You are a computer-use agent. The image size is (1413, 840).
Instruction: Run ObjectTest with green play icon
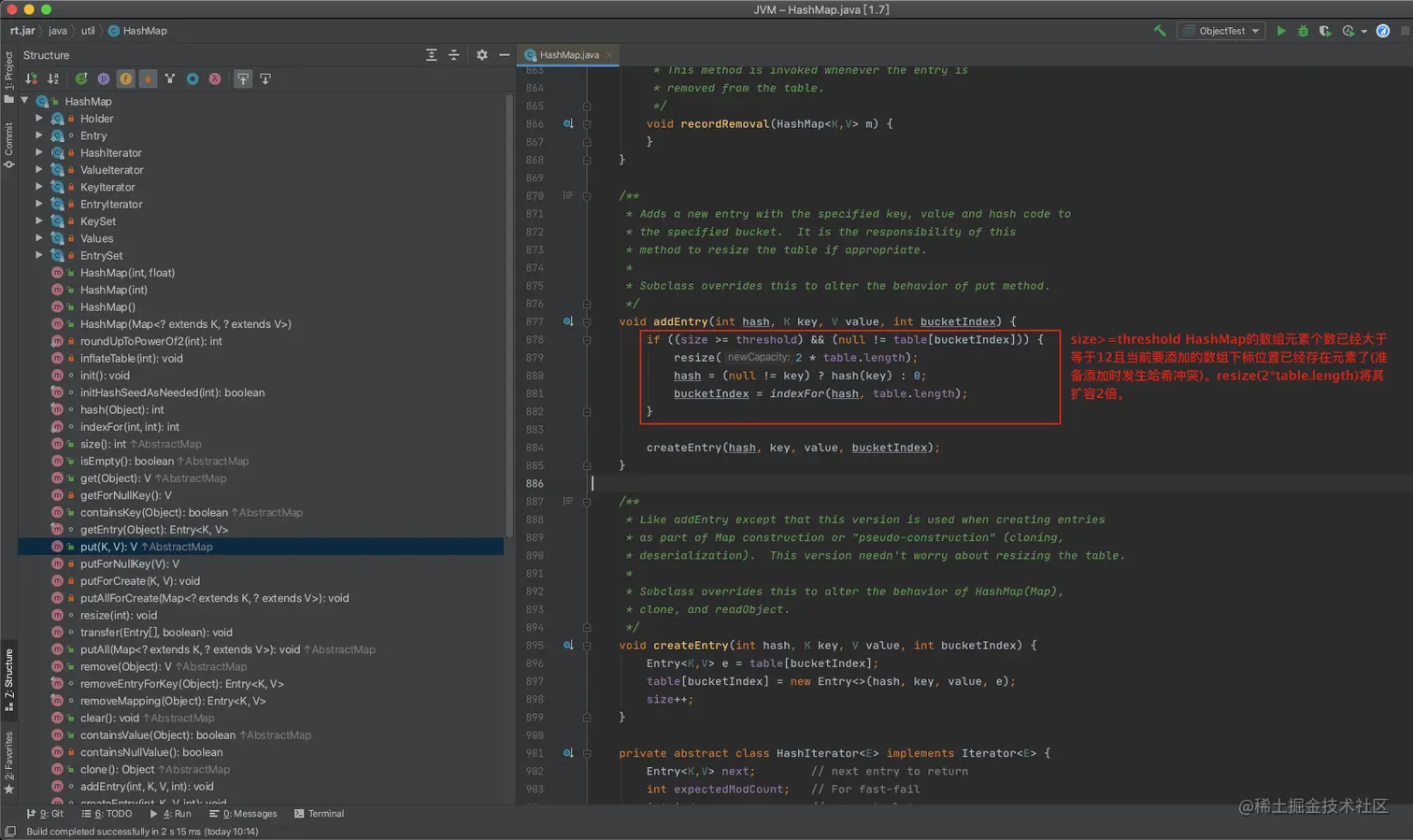pyautogui.click(x=1281, y=31)
